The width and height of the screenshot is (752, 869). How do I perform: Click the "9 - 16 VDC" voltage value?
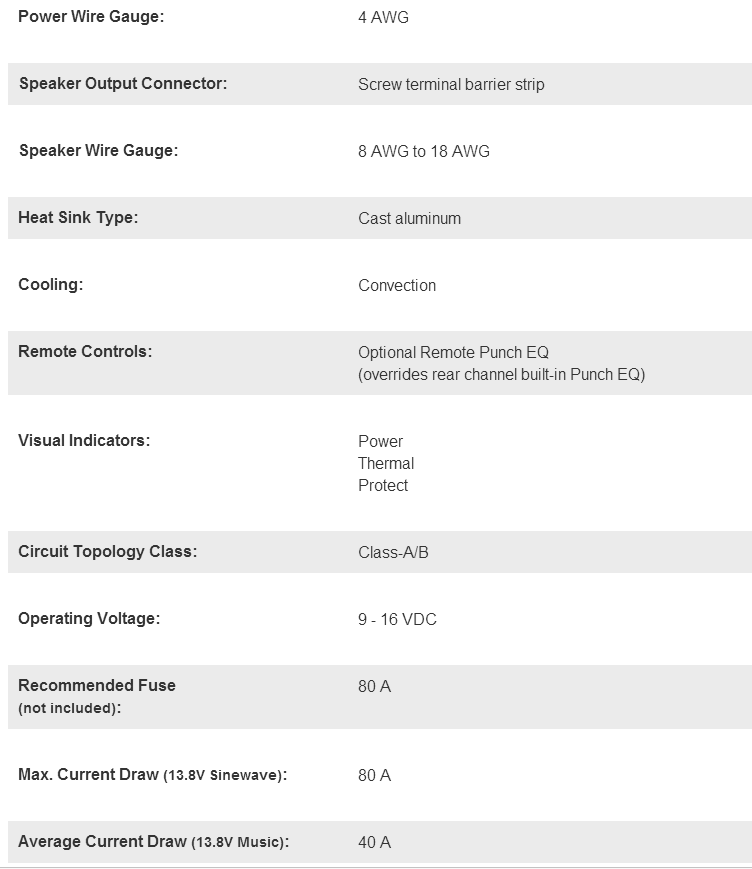pyautogui.click(x=397, y=620)
